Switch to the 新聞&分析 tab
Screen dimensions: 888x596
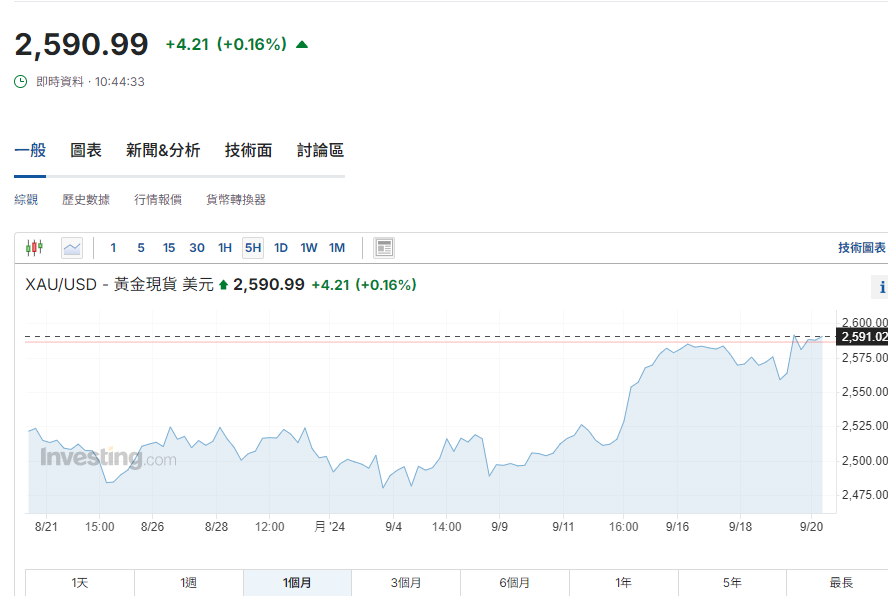[164, 150]
